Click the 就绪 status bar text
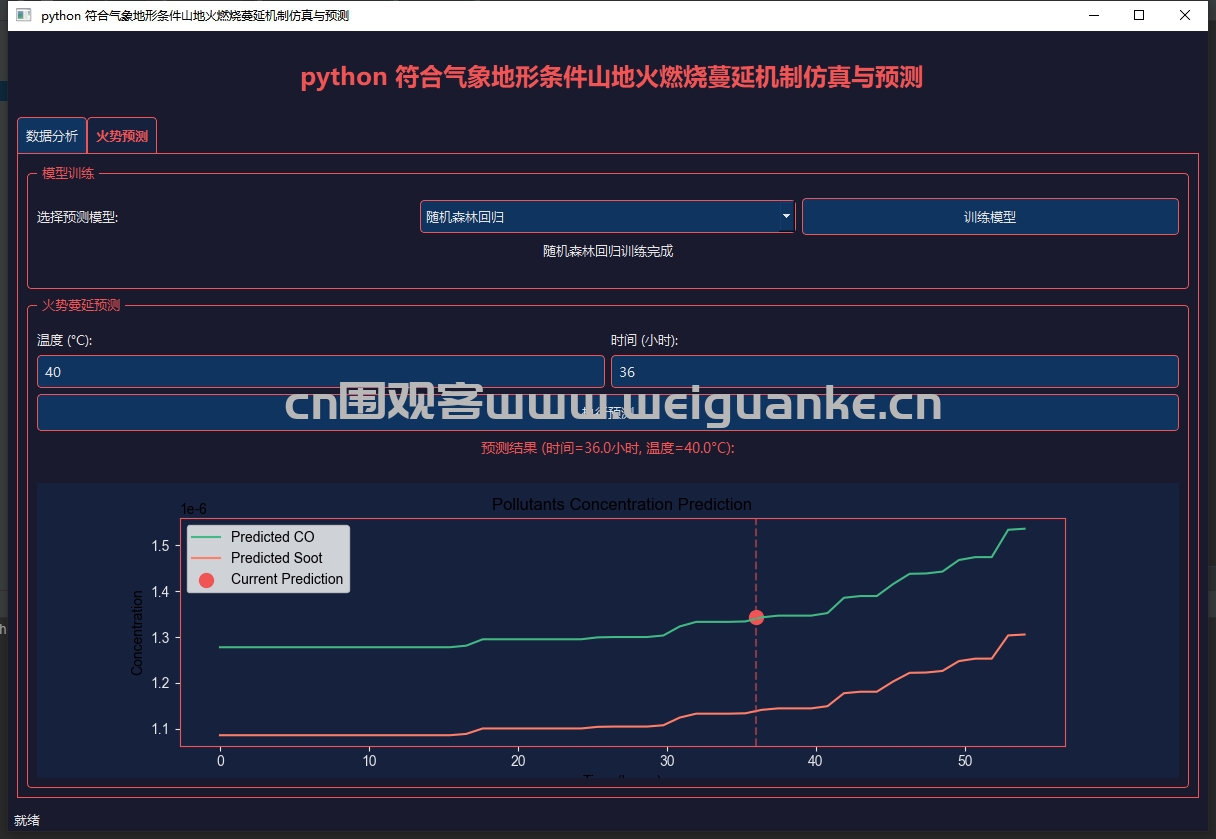The width and height of the screenshot is (1216, 839). coord(27,821)
